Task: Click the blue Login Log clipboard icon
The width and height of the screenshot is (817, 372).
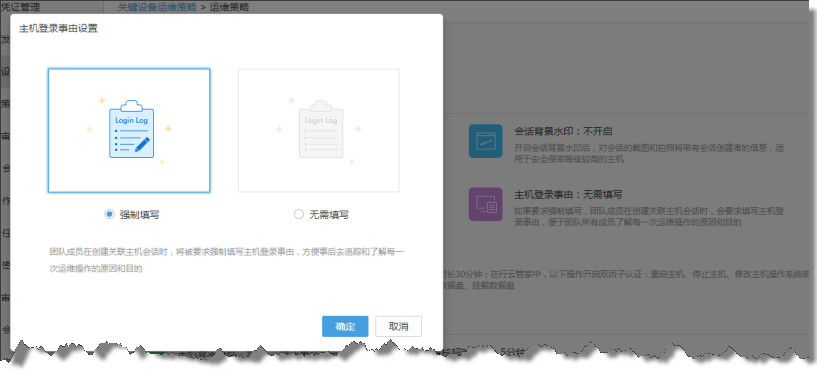Action: [131, 129]
